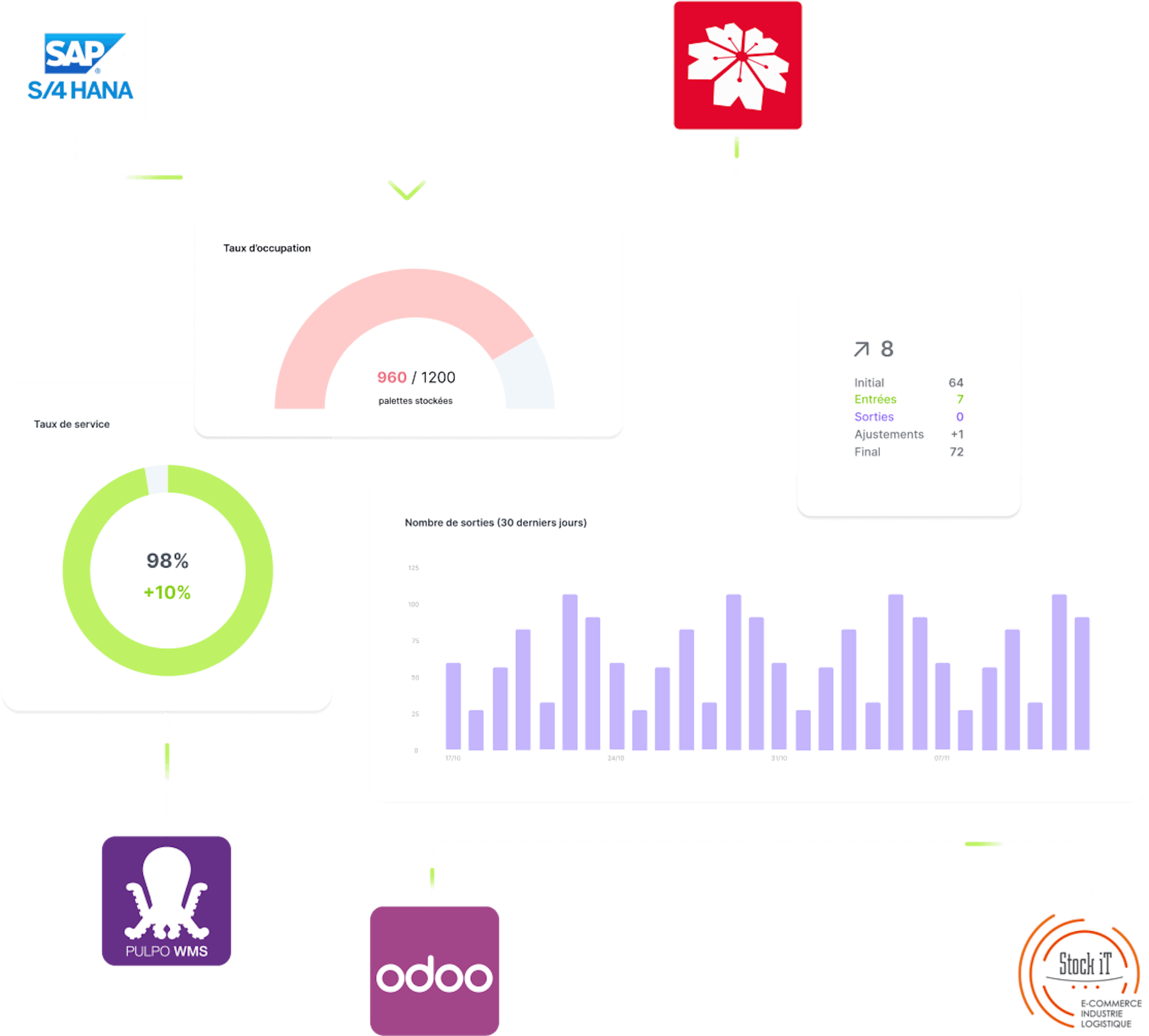
Task: Click the green chevron down arrow
Action: [x=407, y=190]
